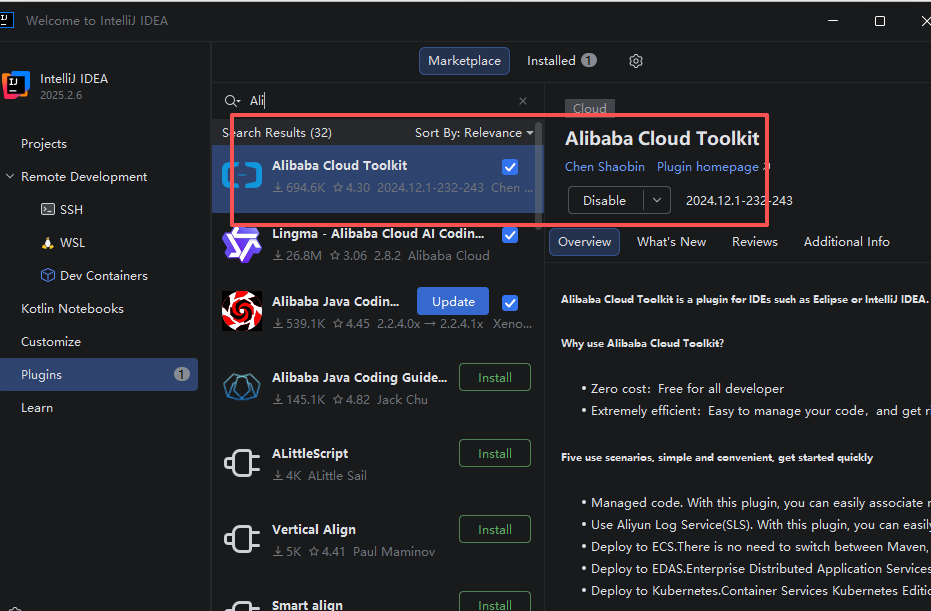Viewport: 931px width, 611px height.
Task: Click the ALittleScript plugin plug icon
Action: coord(242,463)
